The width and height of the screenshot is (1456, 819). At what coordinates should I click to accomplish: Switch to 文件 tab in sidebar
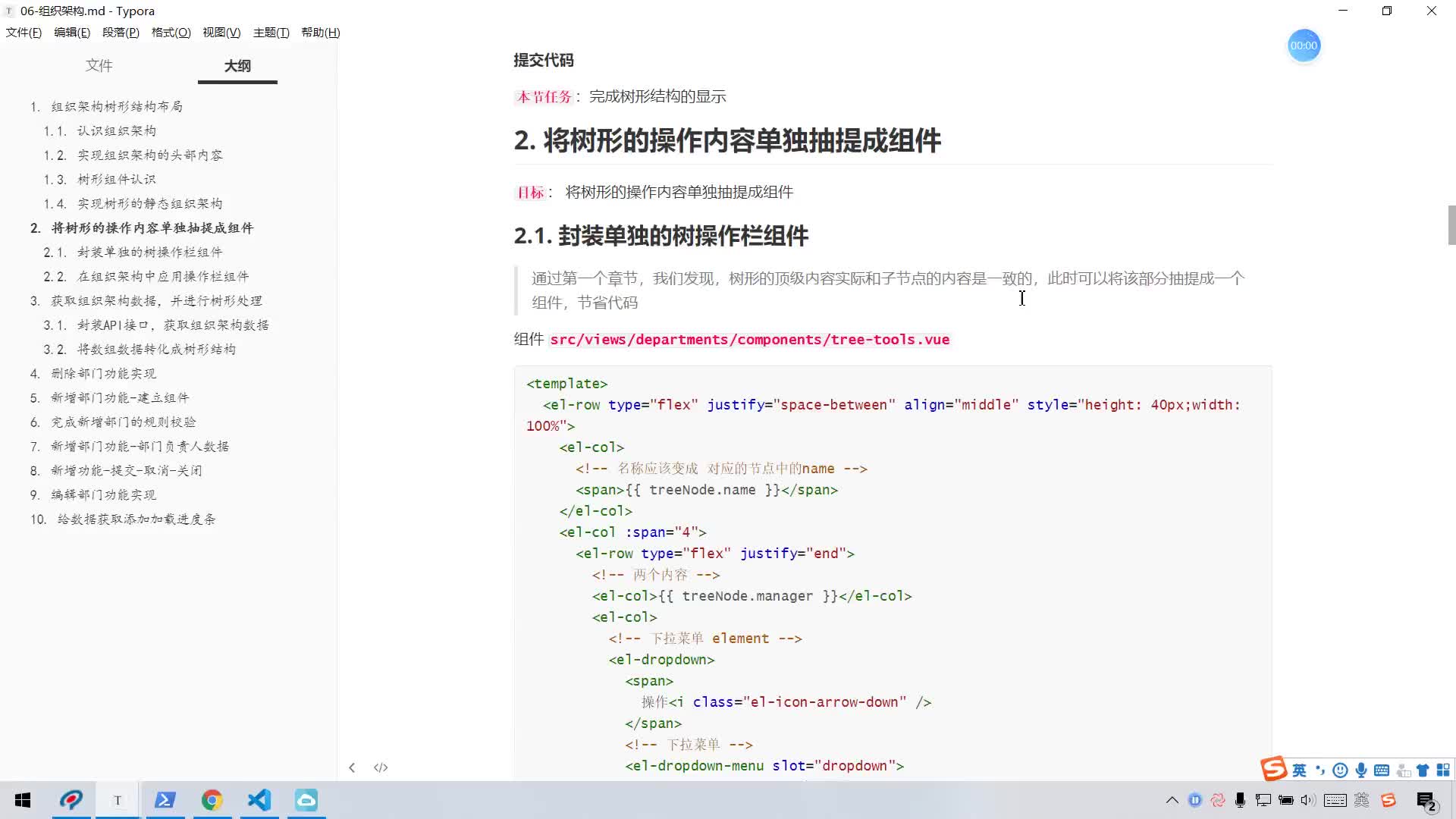[x=99, y=66]
